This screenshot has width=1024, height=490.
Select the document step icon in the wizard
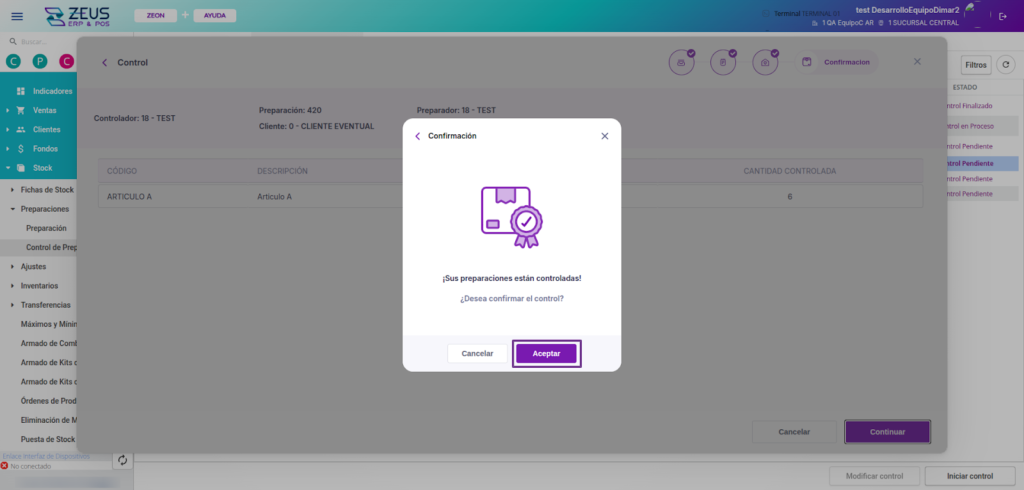pyautogui.click(x=723, y=62)
